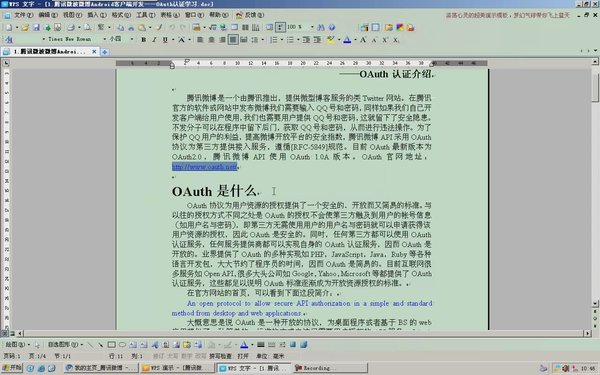Viewport: 600px width, 375px height.
Task: Toggle Italic formatting
Action: coord(154,39)
